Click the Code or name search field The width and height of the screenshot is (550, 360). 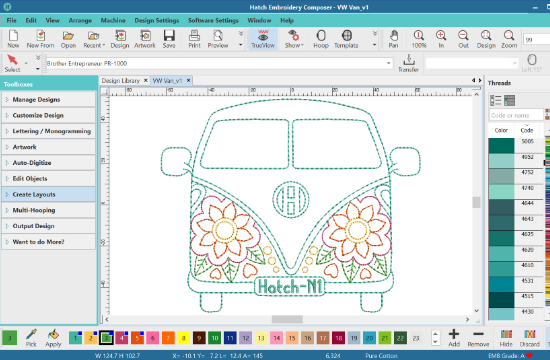(x=516, y=115)
